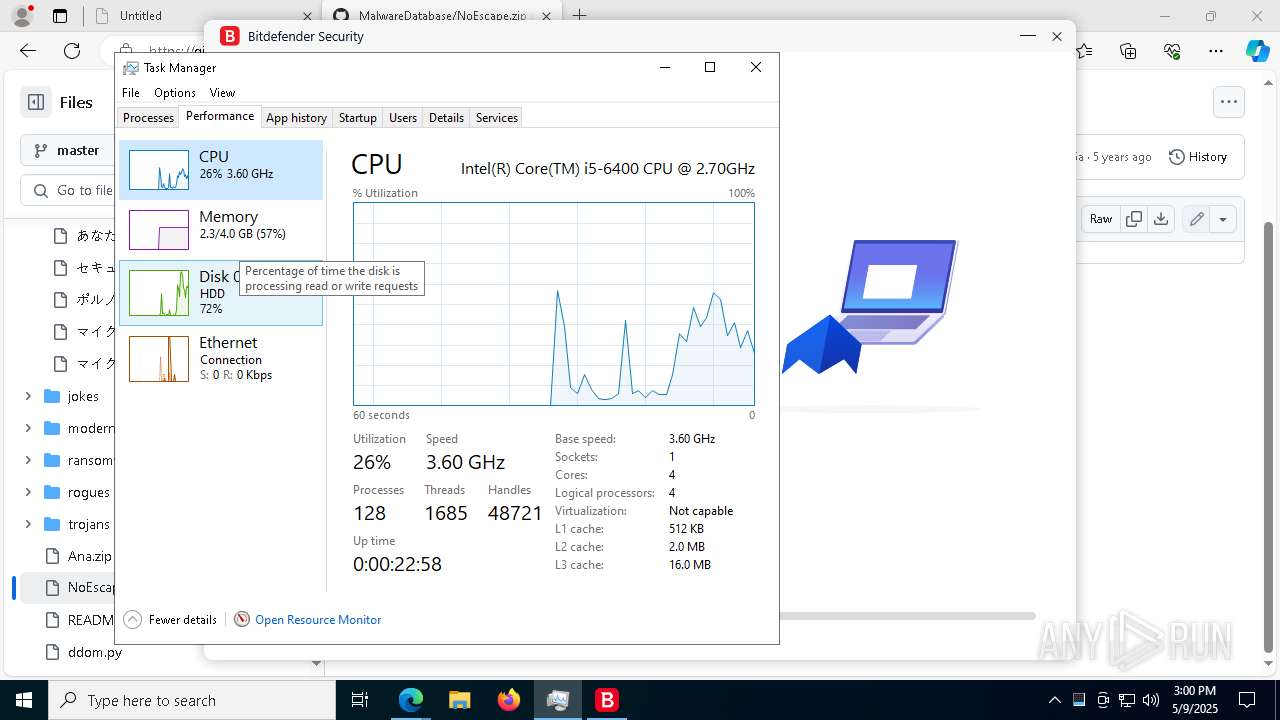The height and width of the screenshot is (720, 1280).
Task: Open the View menu in Task Manager
Action: [222, 93]
